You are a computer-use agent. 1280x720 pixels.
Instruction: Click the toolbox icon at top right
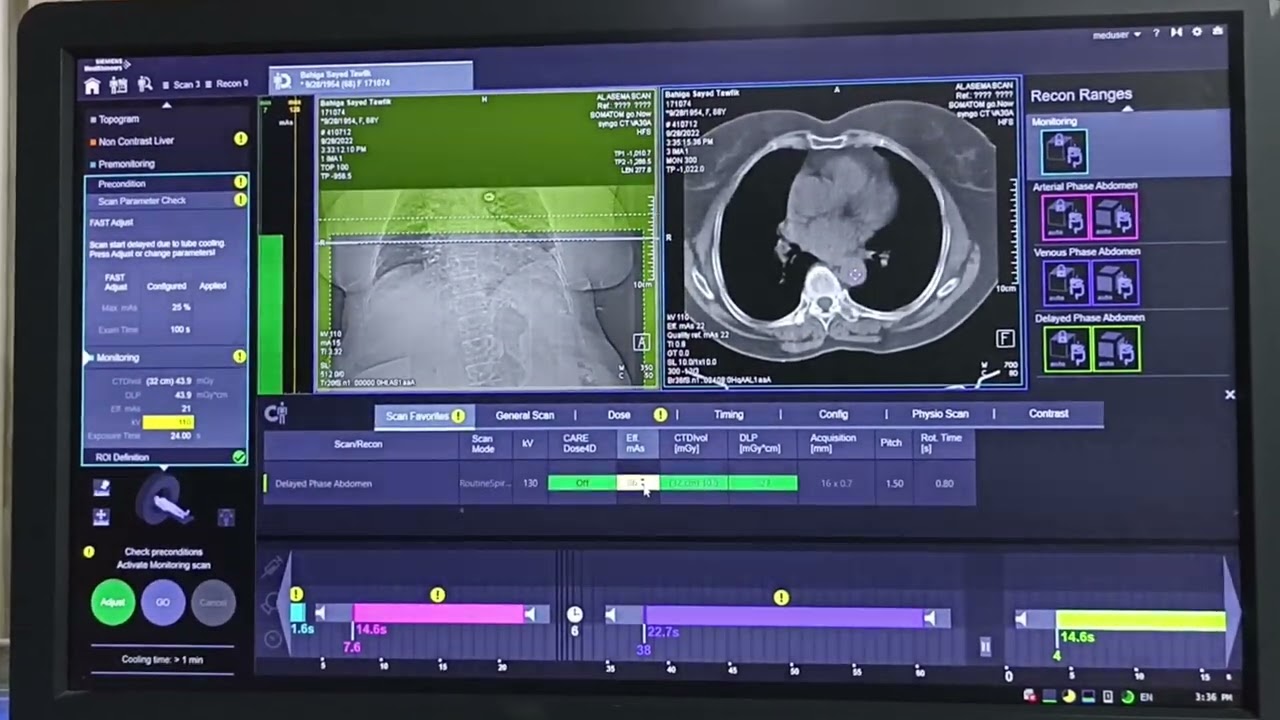coord(1217,32)
